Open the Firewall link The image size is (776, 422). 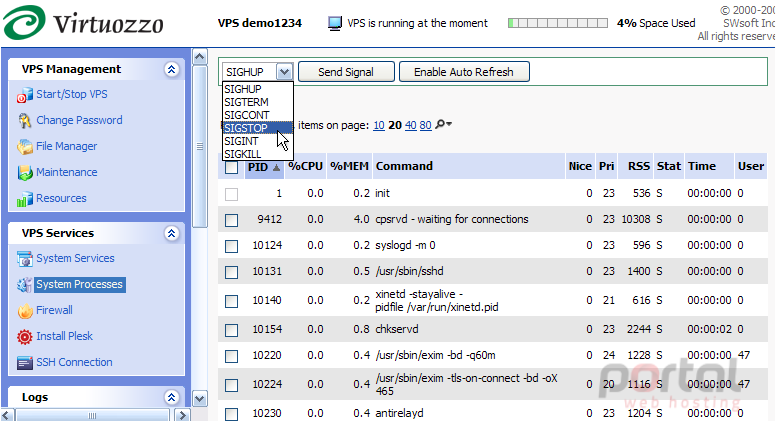point(54,310)
